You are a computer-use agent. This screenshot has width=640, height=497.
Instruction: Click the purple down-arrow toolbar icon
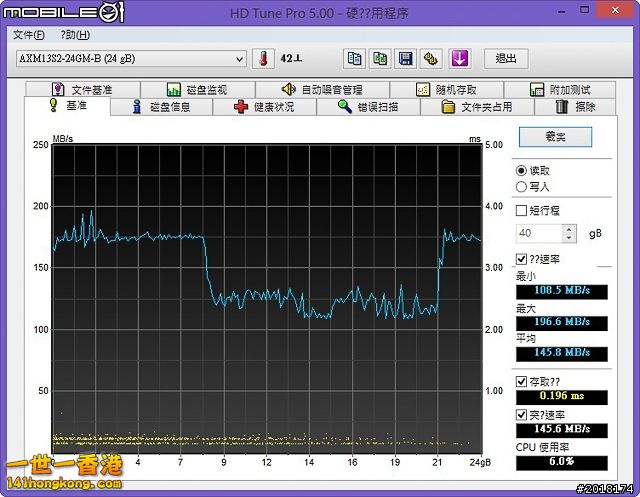pos(459,58)
